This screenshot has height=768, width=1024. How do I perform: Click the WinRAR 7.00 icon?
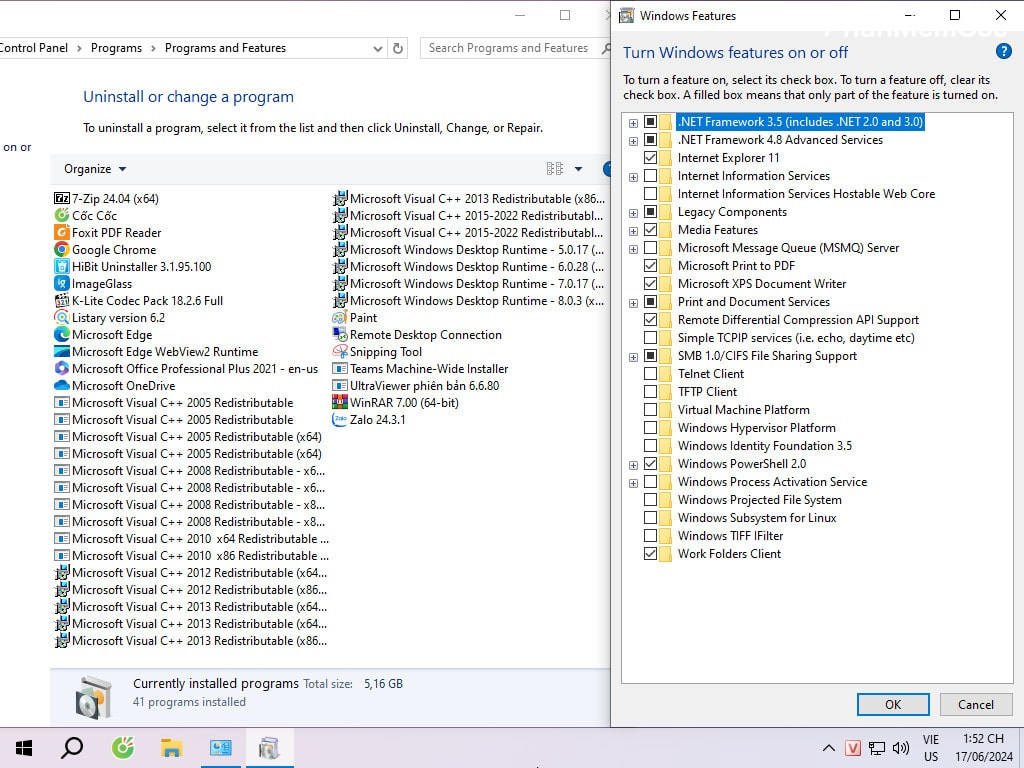(x=340, y=403)
